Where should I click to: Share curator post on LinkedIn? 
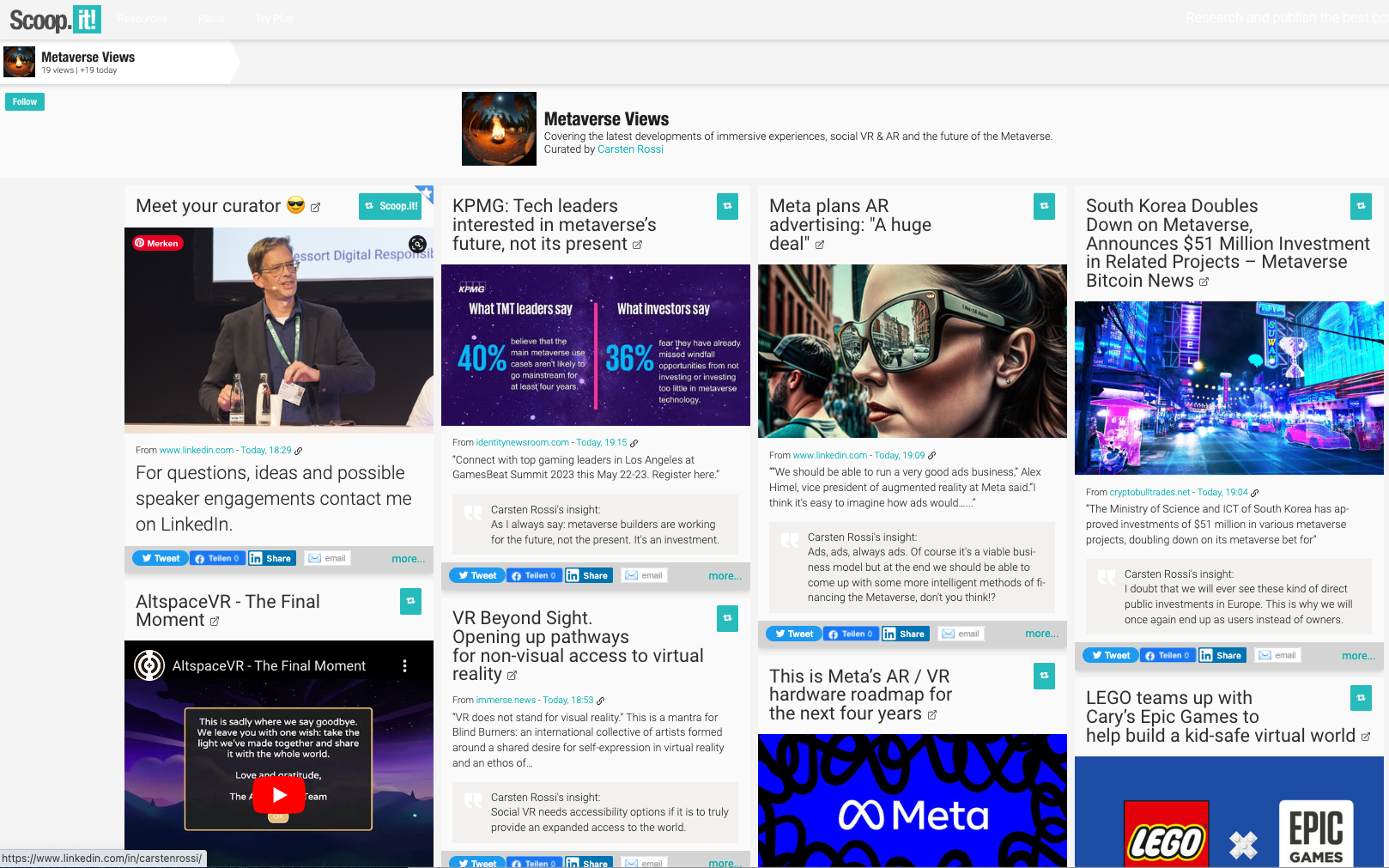271,558
